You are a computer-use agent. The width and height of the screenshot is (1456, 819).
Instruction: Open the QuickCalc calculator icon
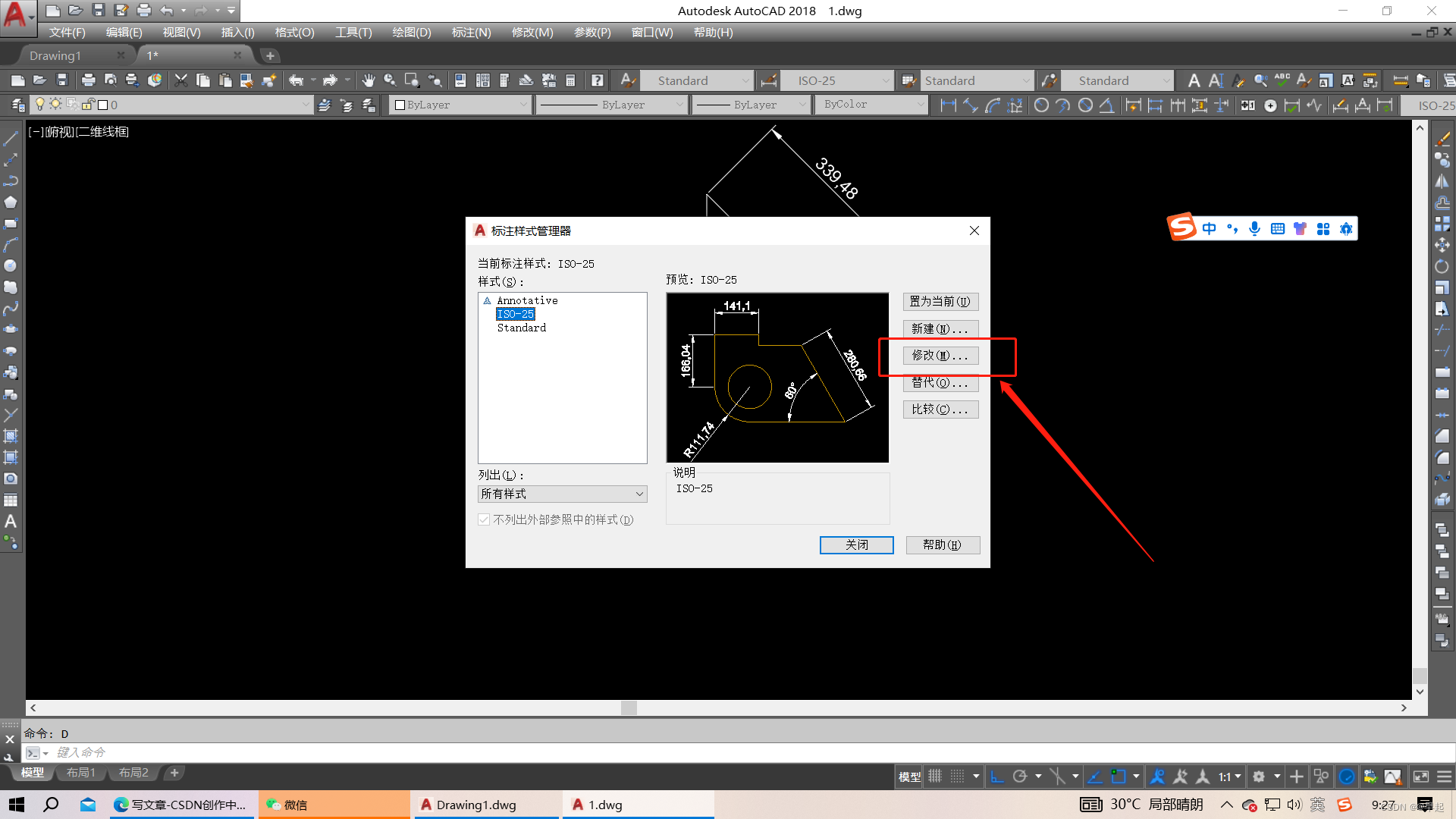coord(570,80)
